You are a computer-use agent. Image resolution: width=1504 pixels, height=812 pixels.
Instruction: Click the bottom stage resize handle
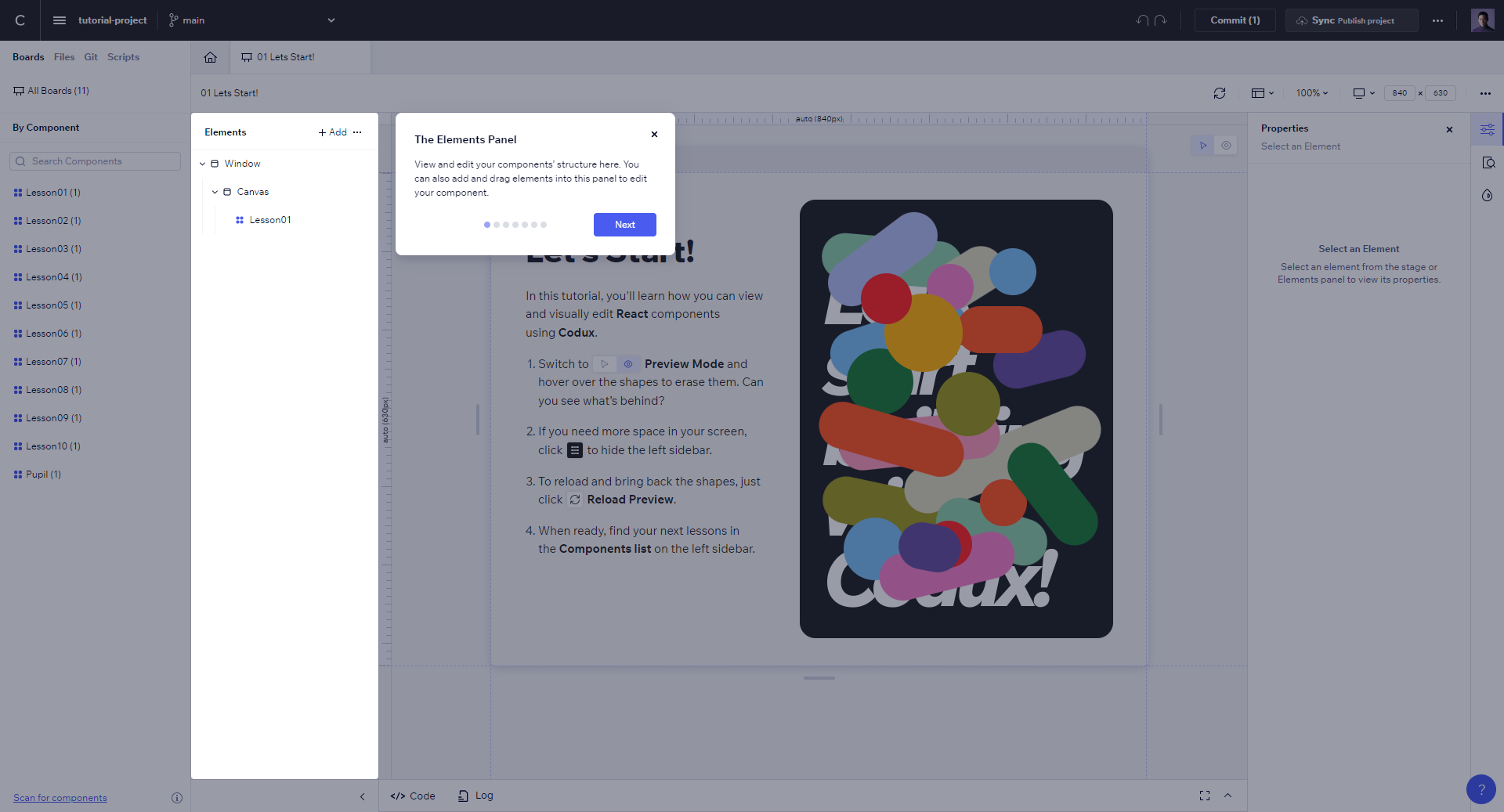[x=819, y=678]
